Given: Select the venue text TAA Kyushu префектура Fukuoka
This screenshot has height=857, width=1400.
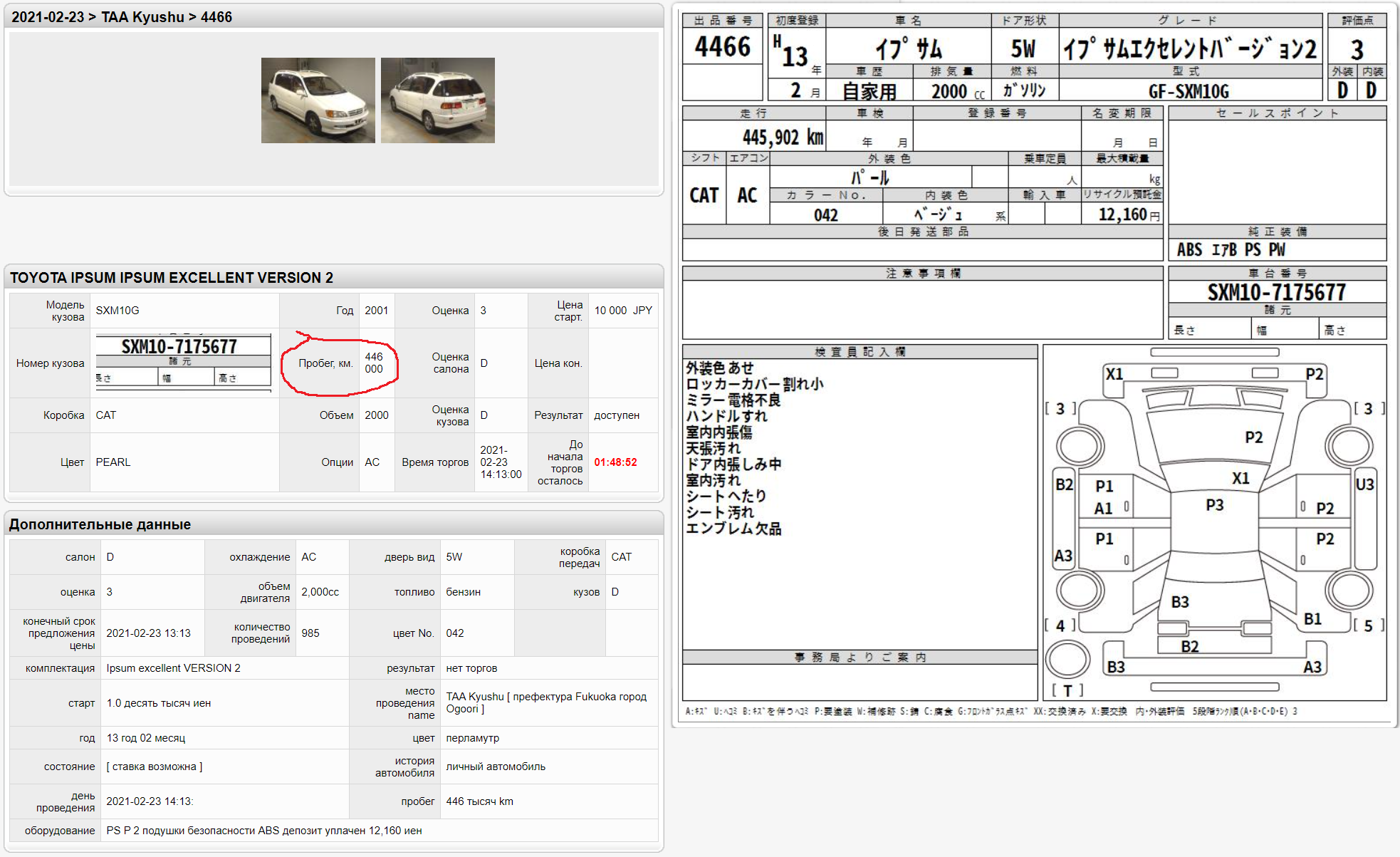Looking at the screenshot, I should 546,702.
